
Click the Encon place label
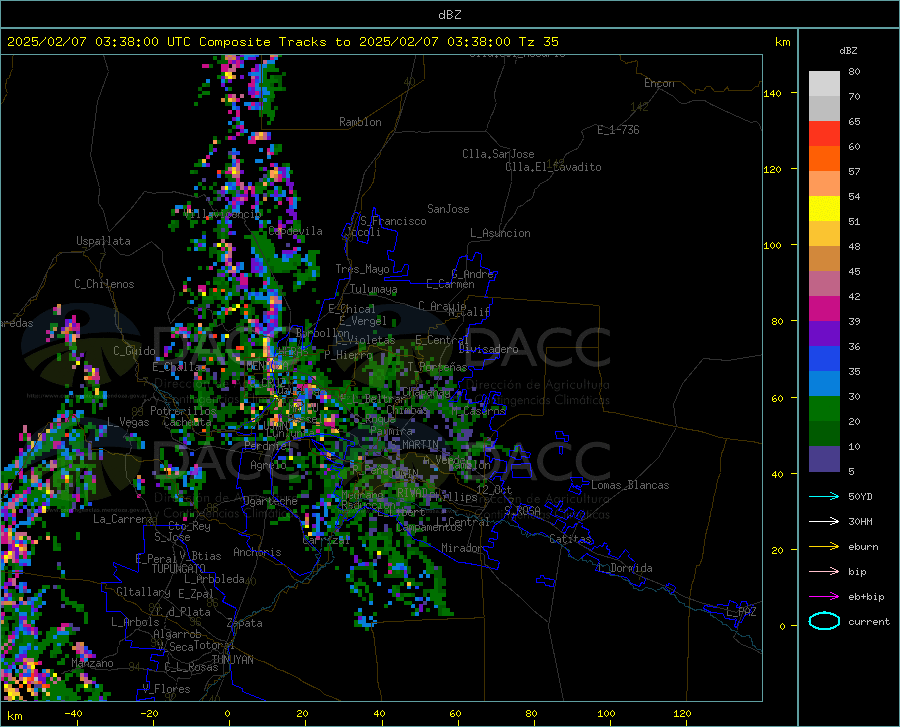click(x=659, y=83)
